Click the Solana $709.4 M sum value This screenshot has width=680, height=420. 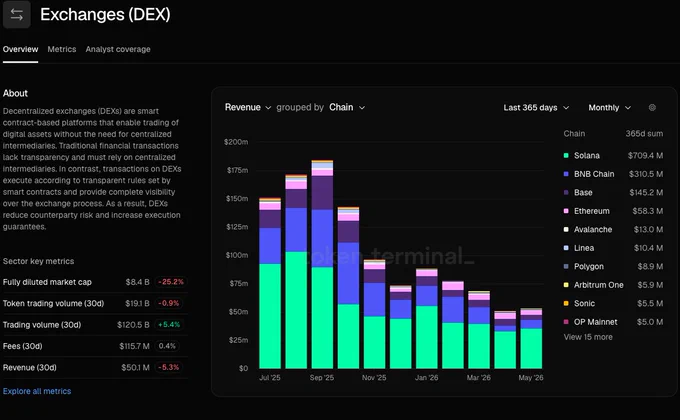tap(645, 155)
